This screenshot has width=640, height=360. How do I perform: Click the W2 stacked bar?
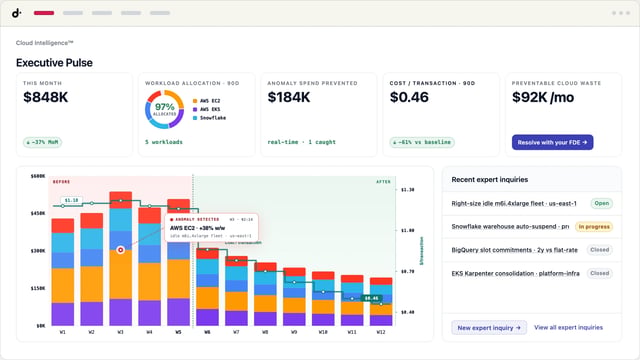(x=91, y=269)
